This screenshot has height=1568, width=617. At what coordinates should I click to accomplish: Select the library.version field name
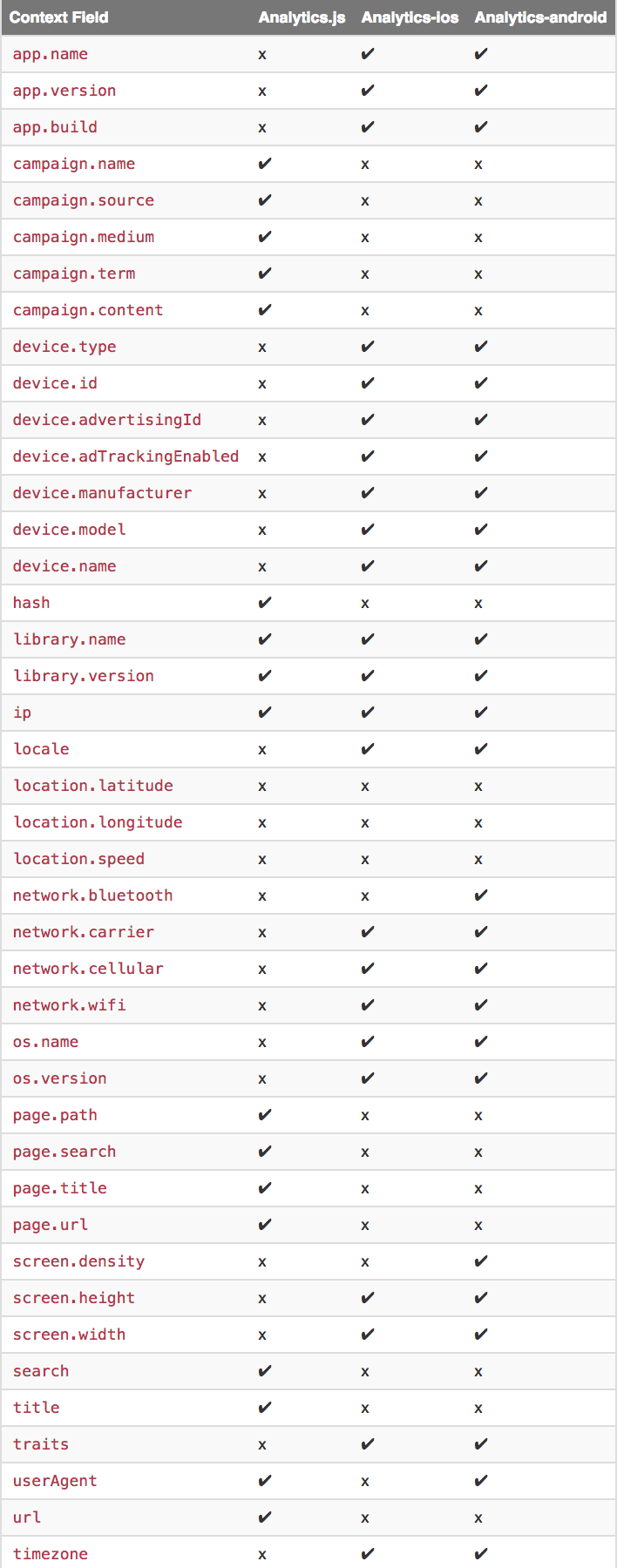tap(84, 676)
